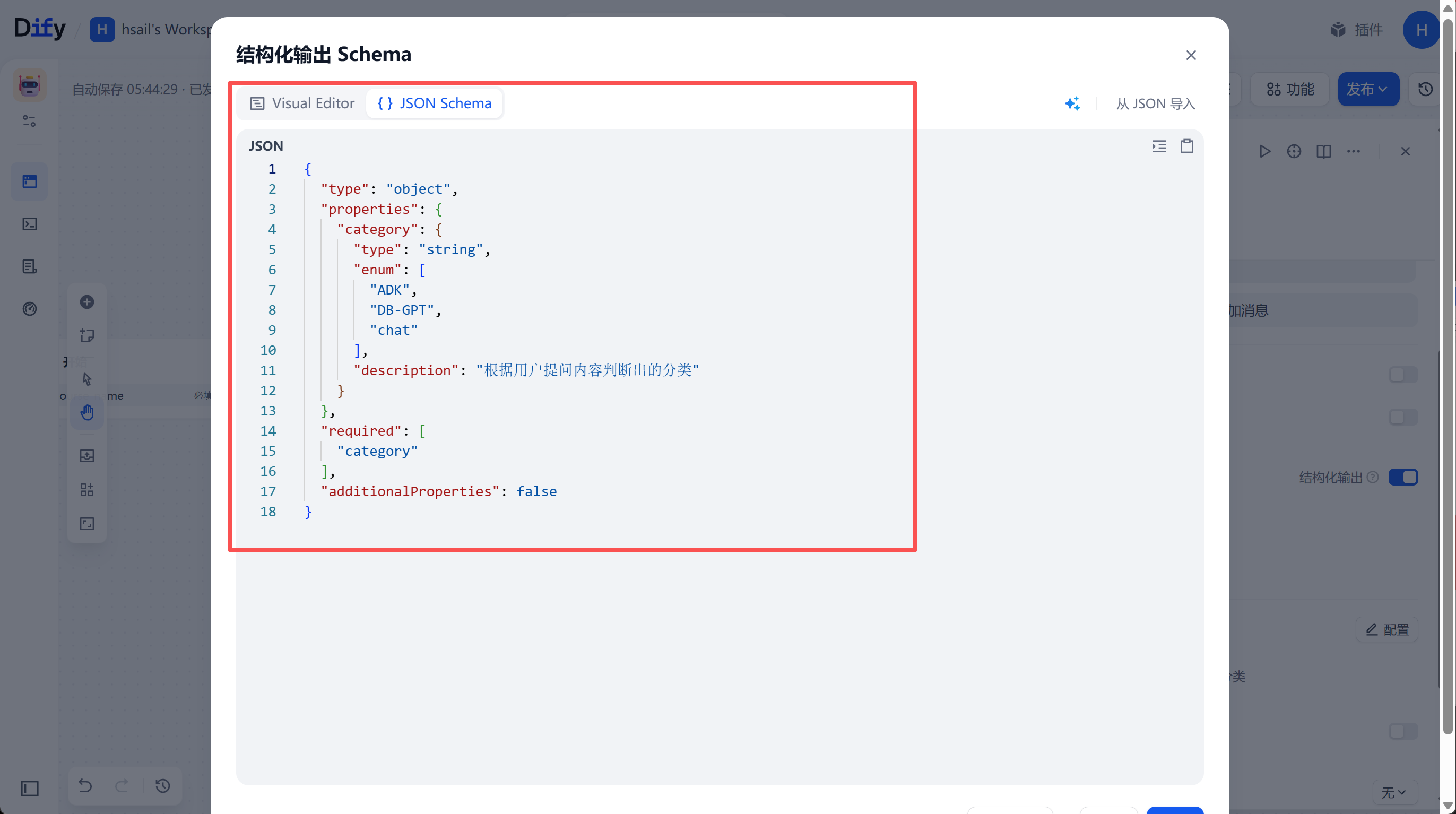The height and width of the screenshot is (814, 1456).
Task: Switch to the Visual Editor tab
Action: [x=302, y=103]
